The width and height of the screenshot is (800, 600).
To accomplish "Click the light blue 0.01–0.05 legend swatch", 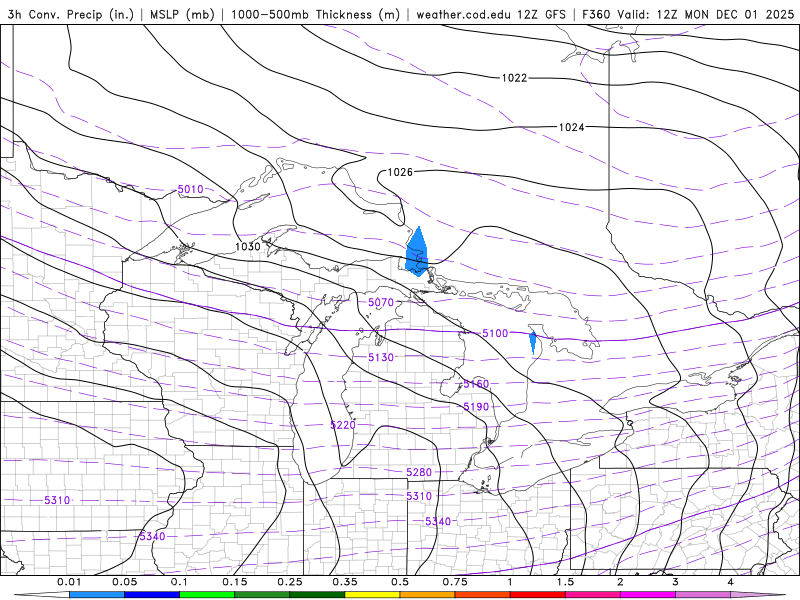I will [x=97, y=595].
